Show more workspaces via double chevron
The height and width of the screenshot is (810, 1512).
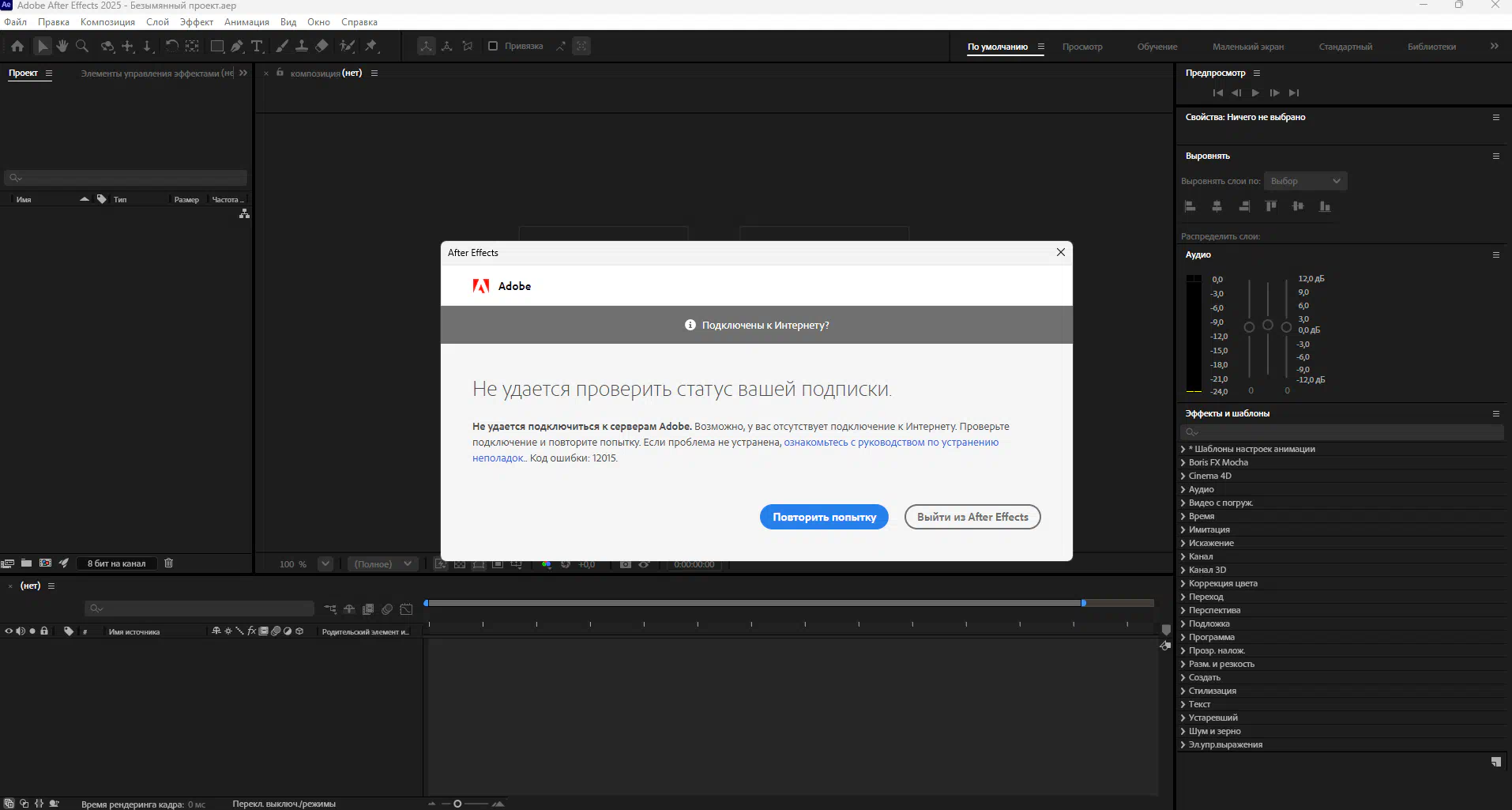[1494, 47]
